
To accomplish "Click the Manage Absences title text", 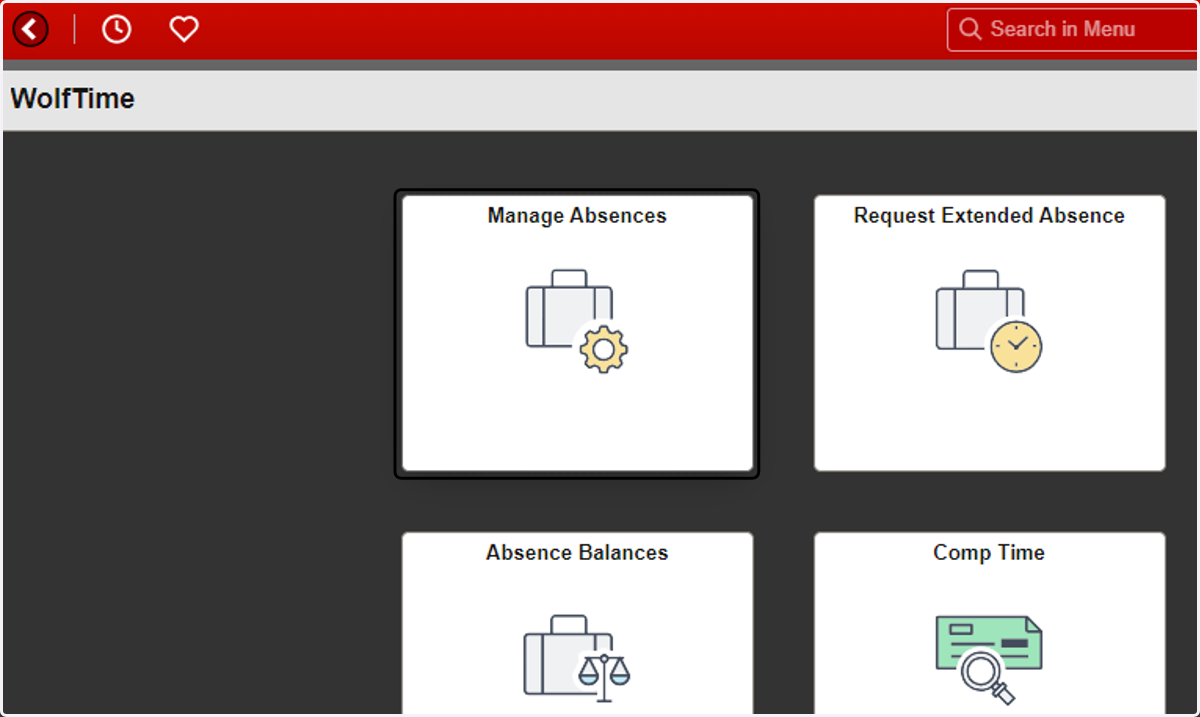I will [577, 216].
